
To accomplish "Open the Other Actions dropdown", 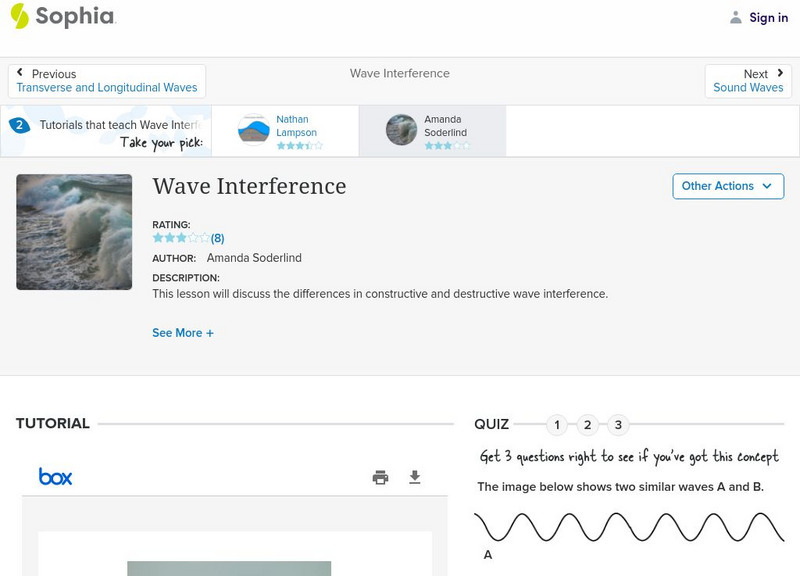I will pyautogui.click(x=727, y=186).
